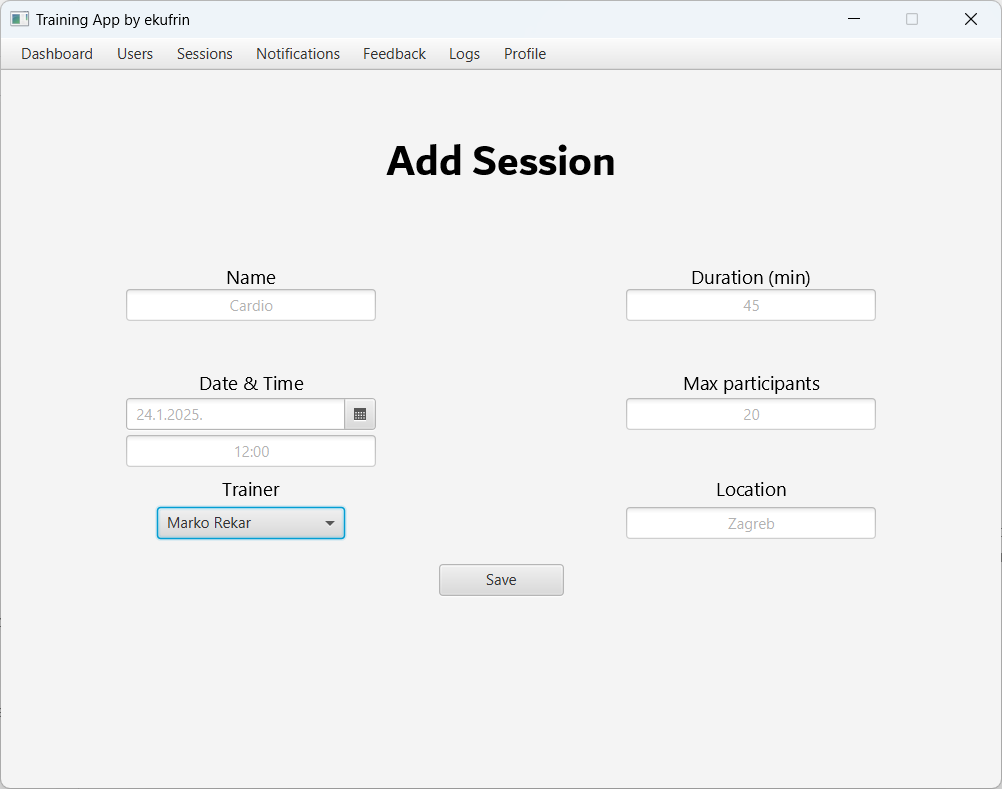Viewport: 1002px width, 789px height.
Task: Focus the Location field with Zagreb placeholder
Action: [x=751, y=523]
